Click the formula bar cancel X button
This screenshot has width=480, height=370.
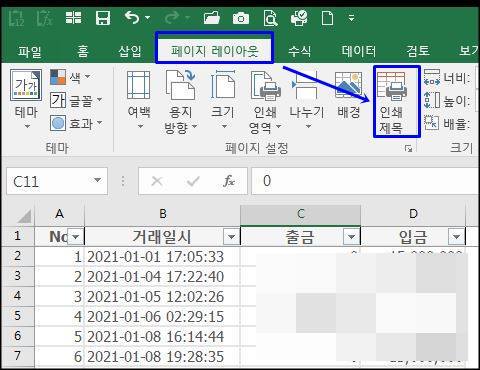(157, 181)
